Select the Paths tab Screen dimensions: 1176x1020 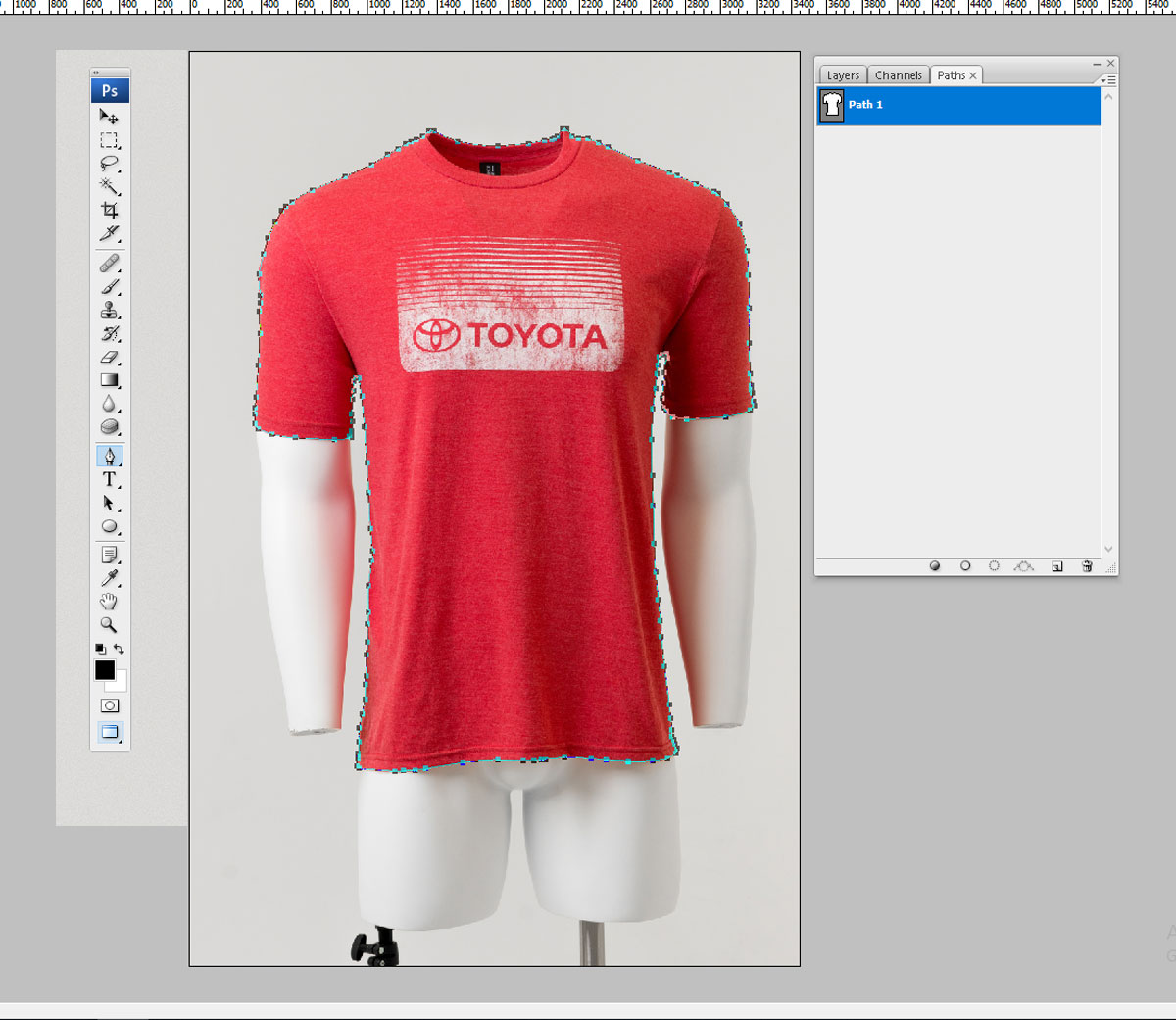[x=951, y=75]
